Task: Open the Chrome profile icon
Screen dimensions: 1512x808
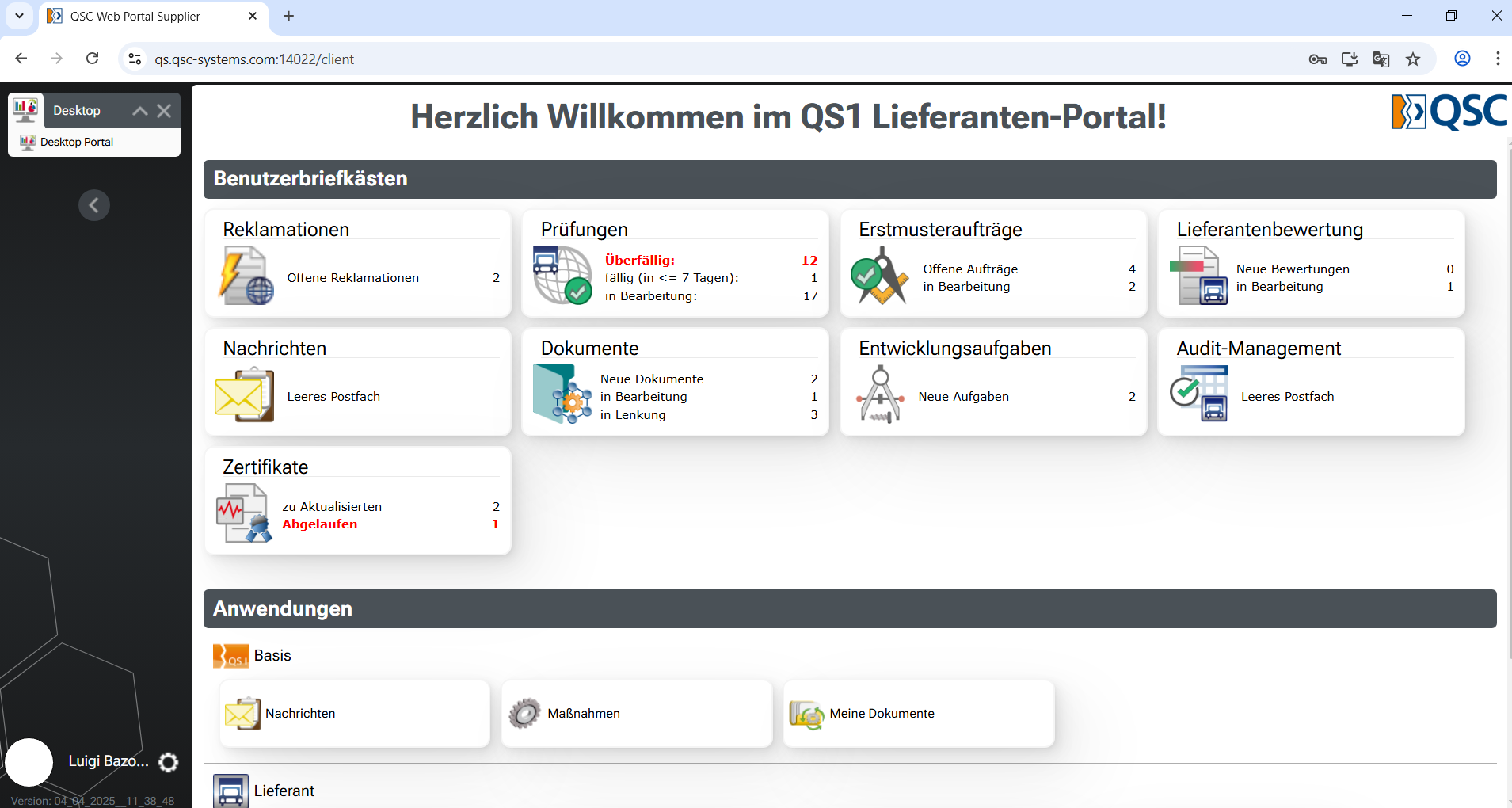Action: 1463,59
